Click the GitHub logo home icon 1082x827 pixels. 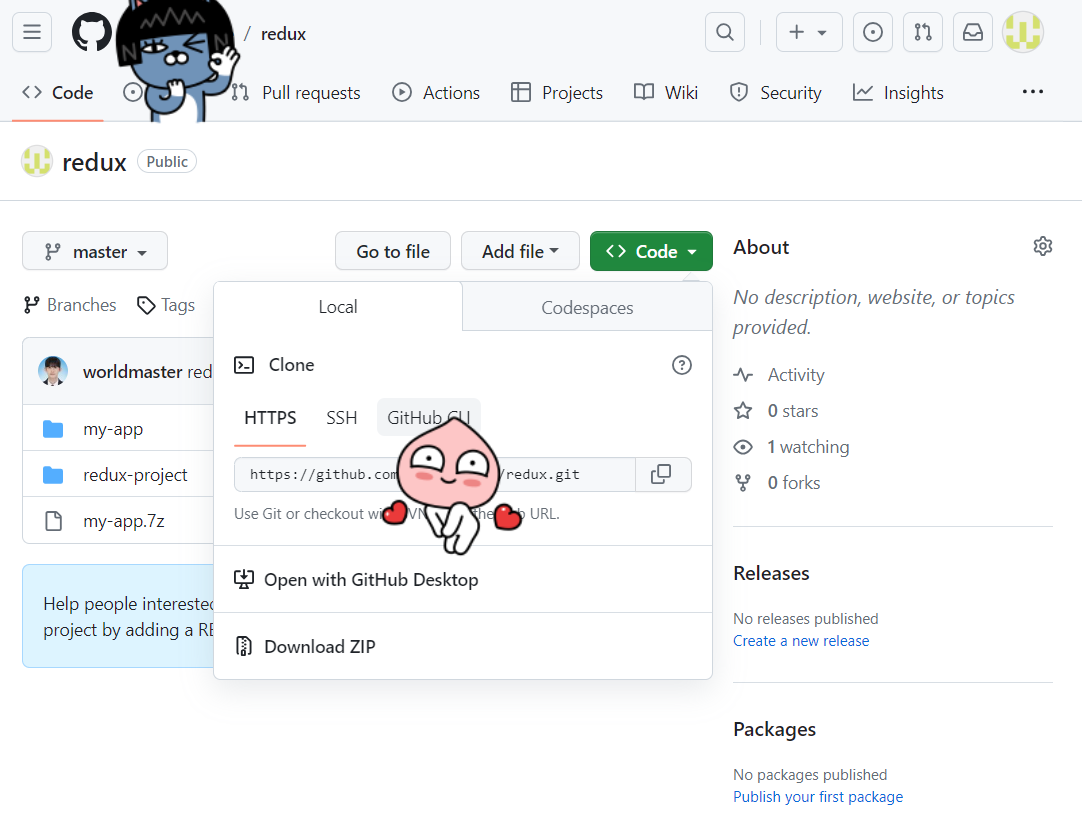click(x=92, y=32)
